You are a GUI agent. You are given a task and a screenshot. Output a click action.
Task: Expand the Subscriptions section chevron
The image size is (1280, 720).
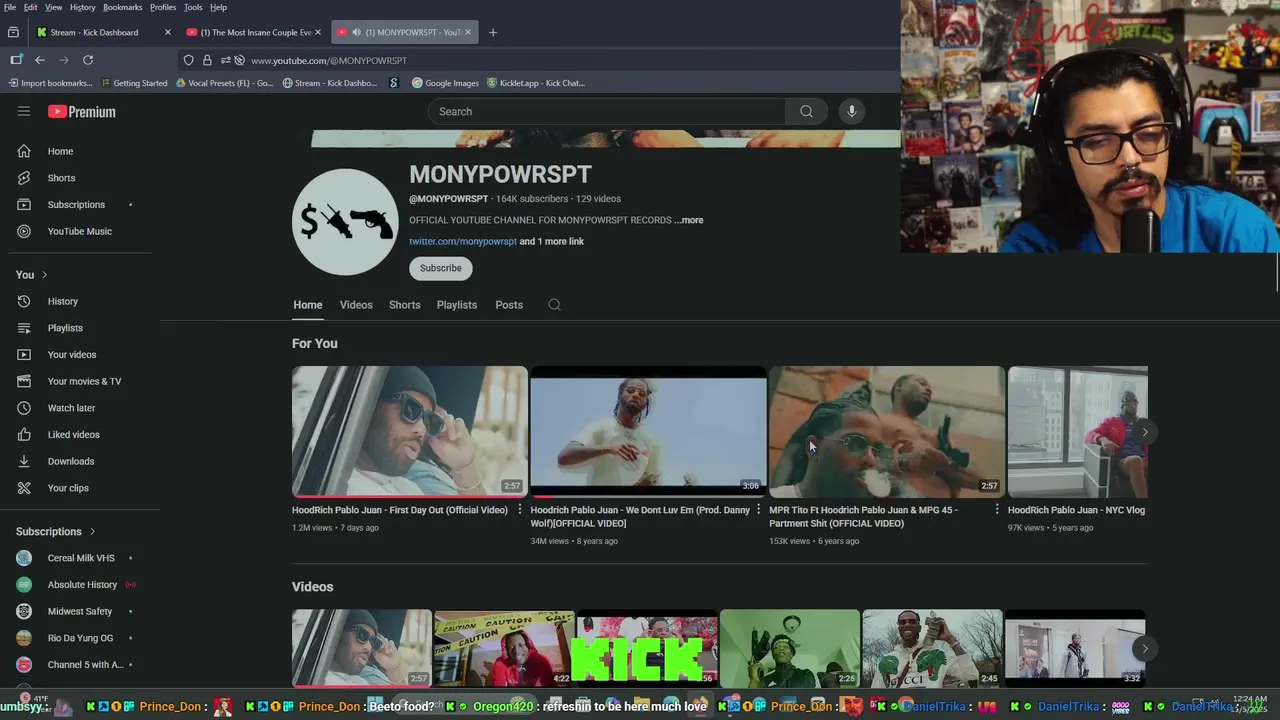[x=92, y=531]
